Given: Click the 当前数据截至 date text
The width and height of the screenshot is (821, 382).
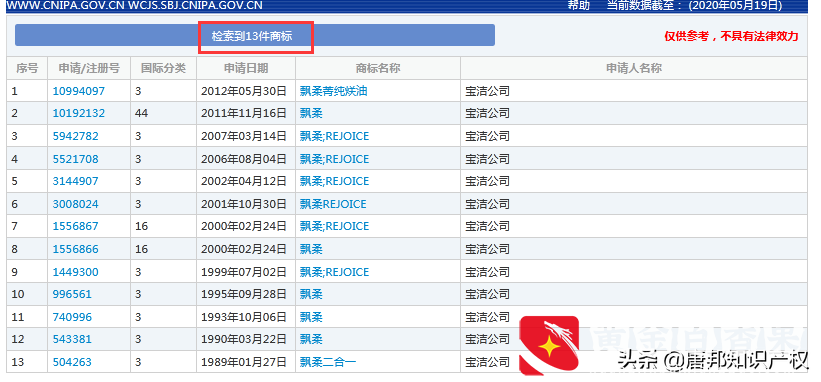Looking at the screenshot, I should [694, 6].
